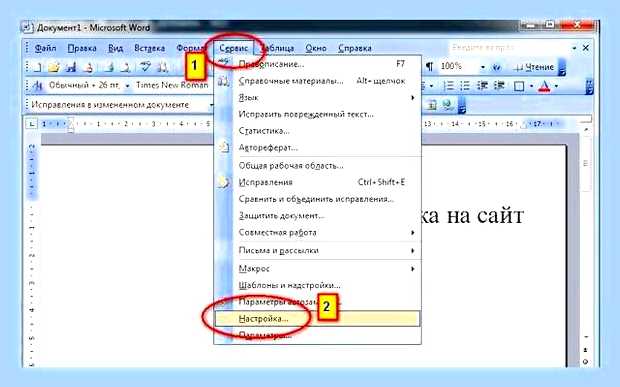Open the Окно menu
This screenshot has width=620, height=387.
[316, 48]
